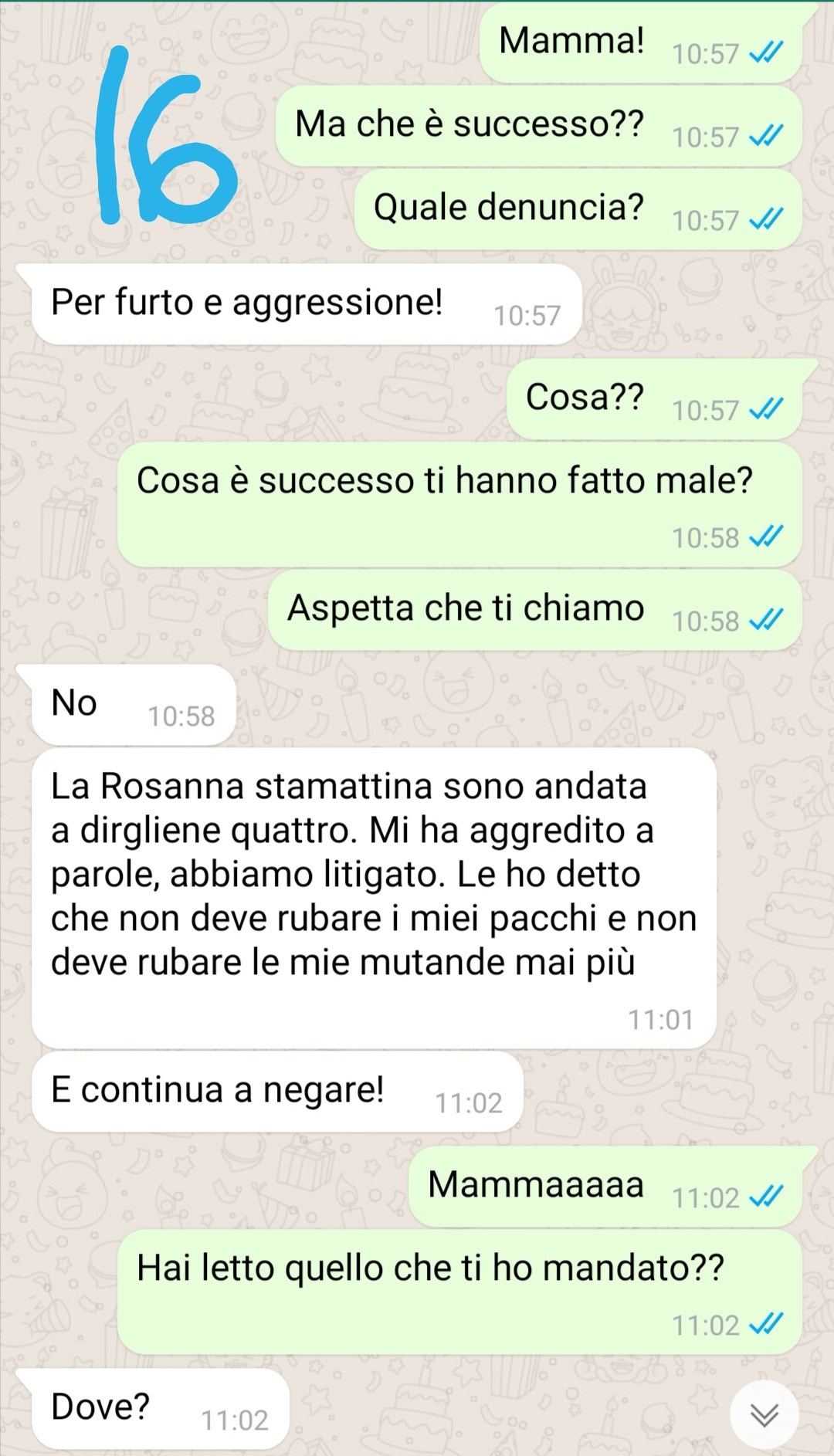The width and height of the screenshot is (834, 1456).
Task: Tap ticks on 'Hai letto quello che ti ho mandato??'
Action: tap(766, 1325)
